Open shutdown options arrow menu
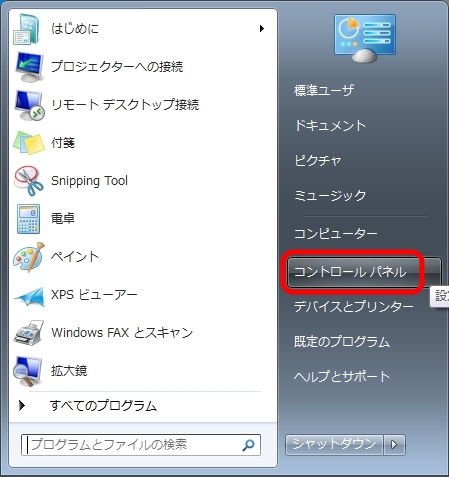 click(395, 445)
